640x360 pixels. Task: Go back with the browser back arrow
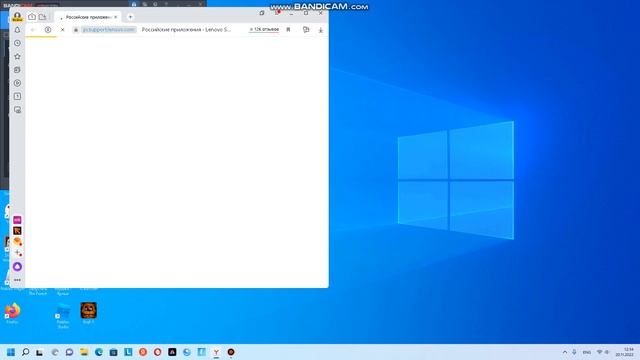click(x=33, y=30)
